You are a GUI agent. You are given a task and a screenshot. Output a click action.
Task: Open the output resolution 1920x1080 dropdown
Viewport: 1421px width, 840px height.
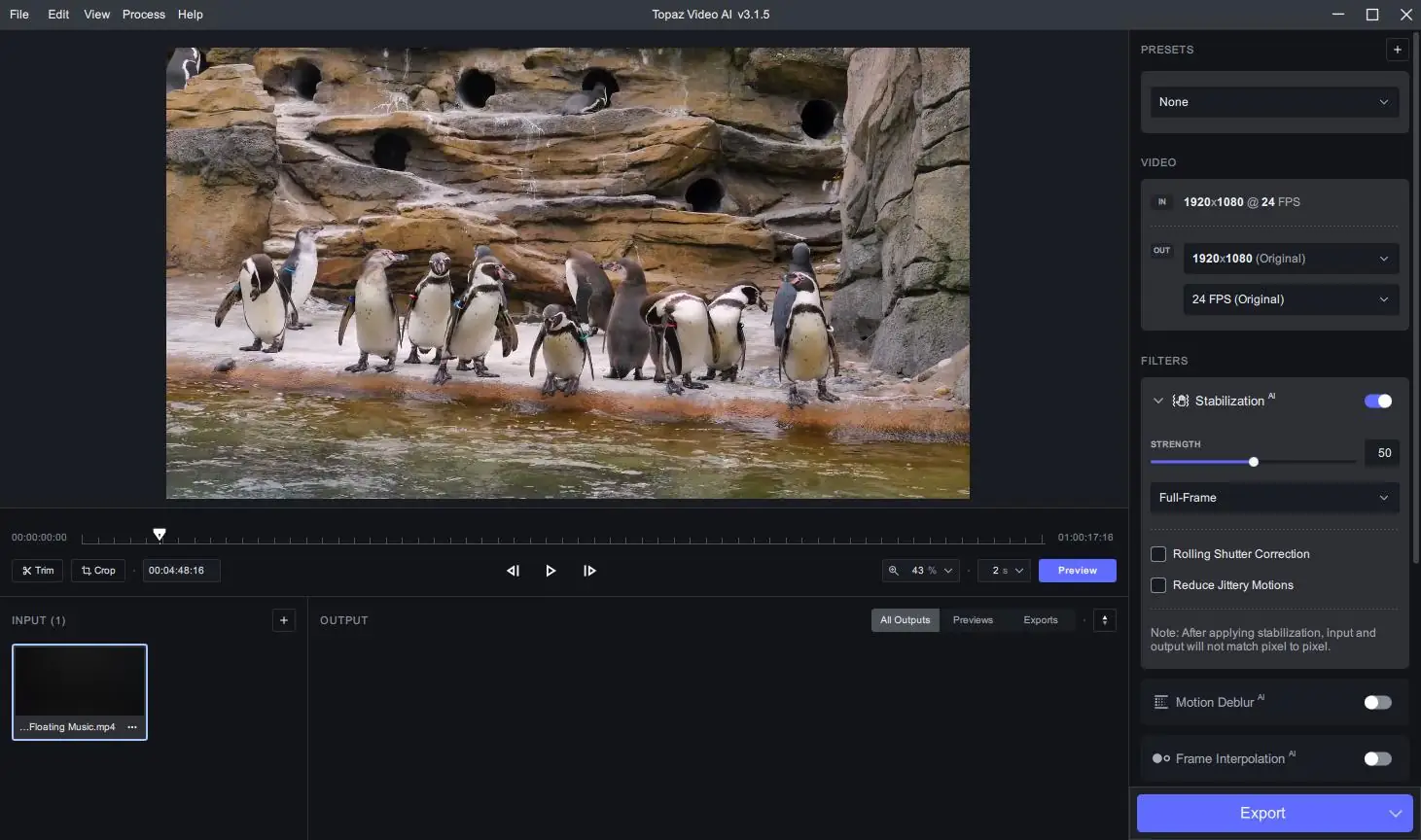click(1290, 259)
